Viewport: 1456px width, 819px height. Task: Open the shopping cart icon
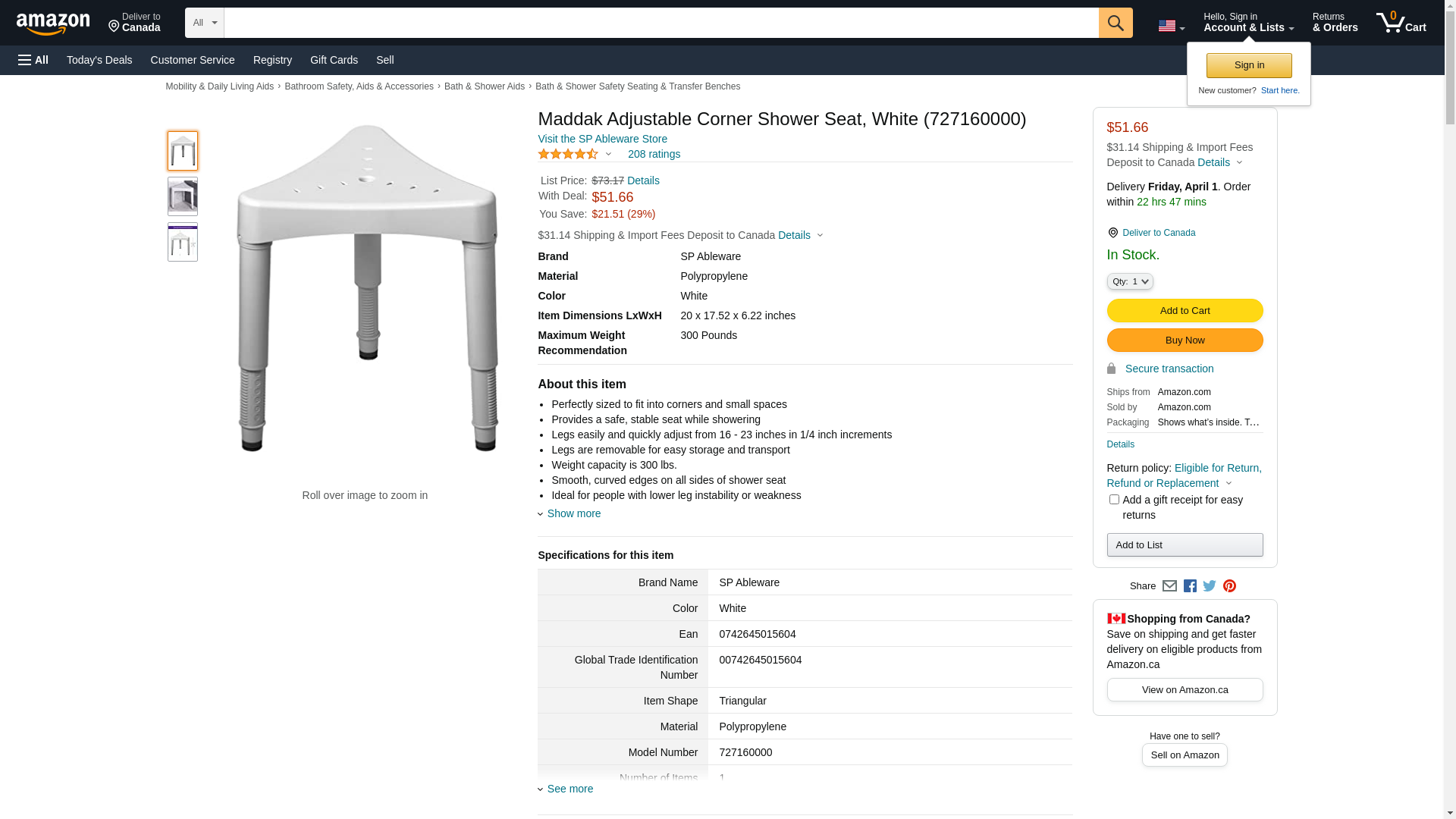[x=1400, y=23]
